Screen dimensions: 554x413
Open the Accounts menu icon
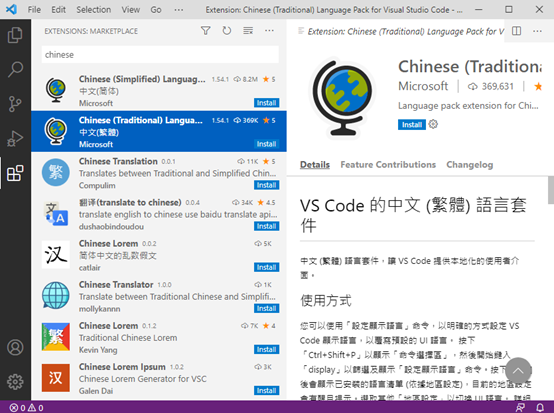coord(15,347)
